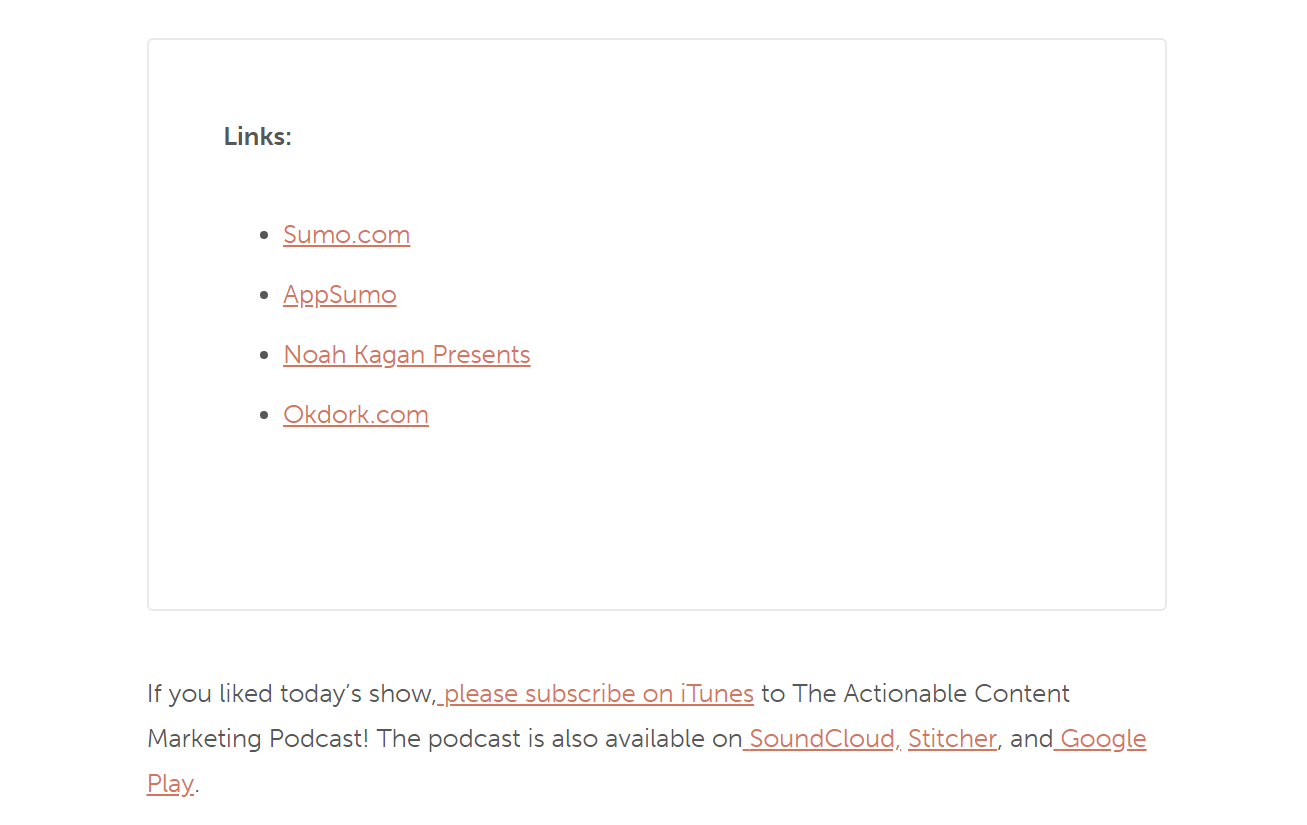
Task: Click the text If you liked
Action: [x=210, y=694]
